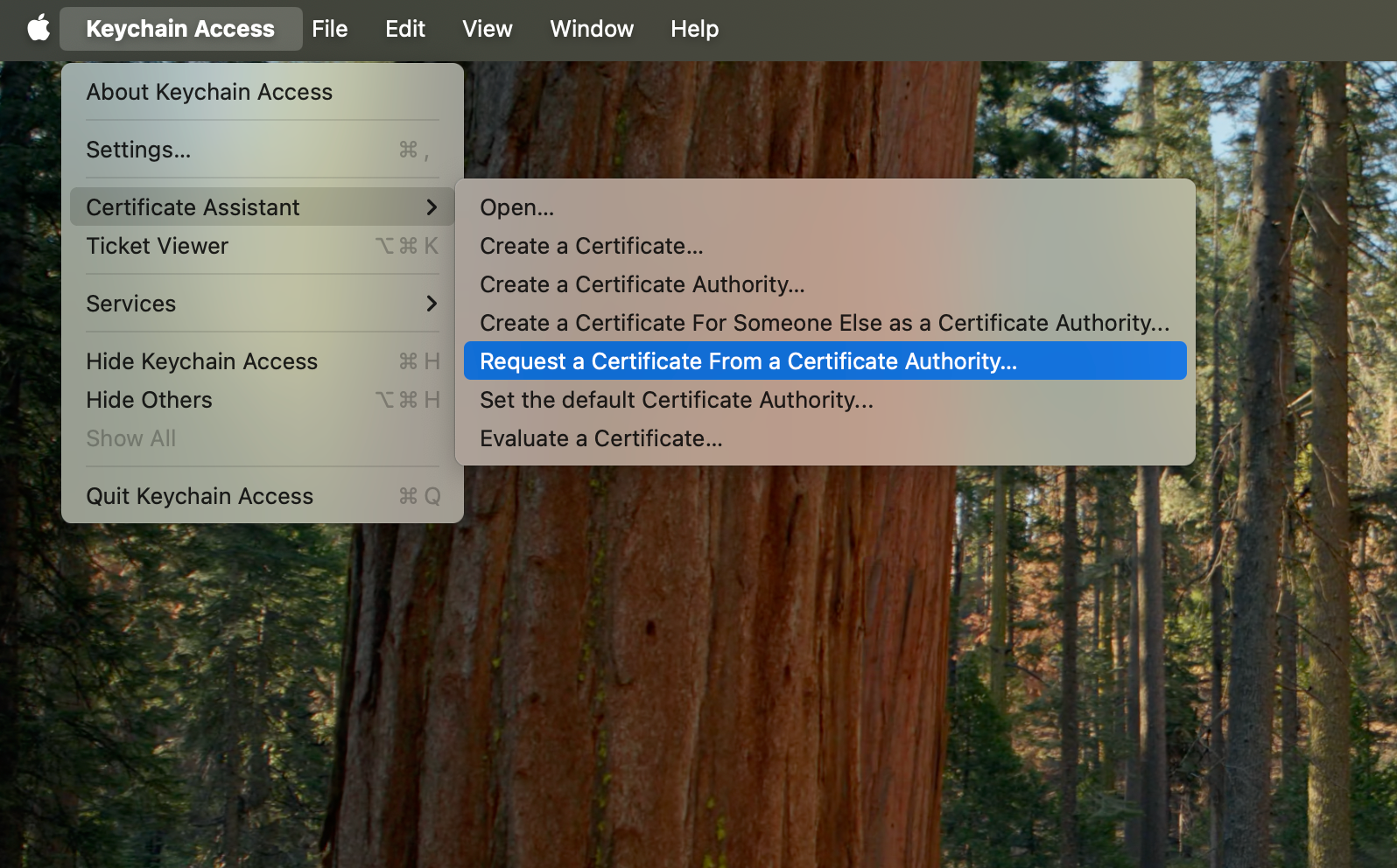Open the Edit menu

[x=405, y=29]
